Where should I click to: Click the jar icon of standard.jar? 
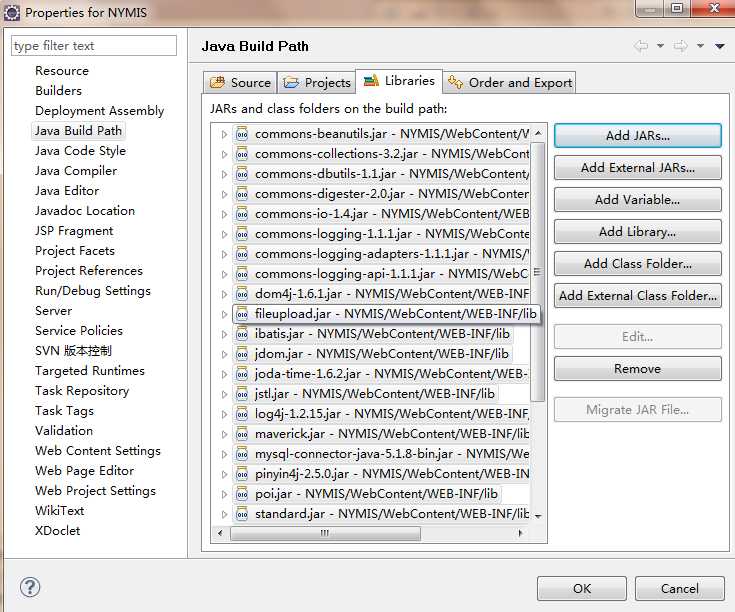[x=242, y=514]
